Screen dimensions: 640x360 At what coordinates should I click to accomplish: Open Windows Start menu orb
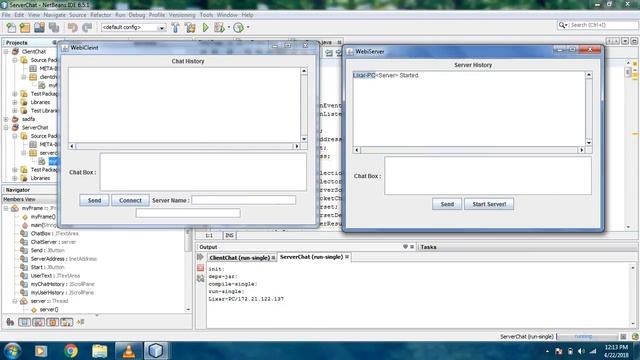pyautogui.click(x=12, y=351)
